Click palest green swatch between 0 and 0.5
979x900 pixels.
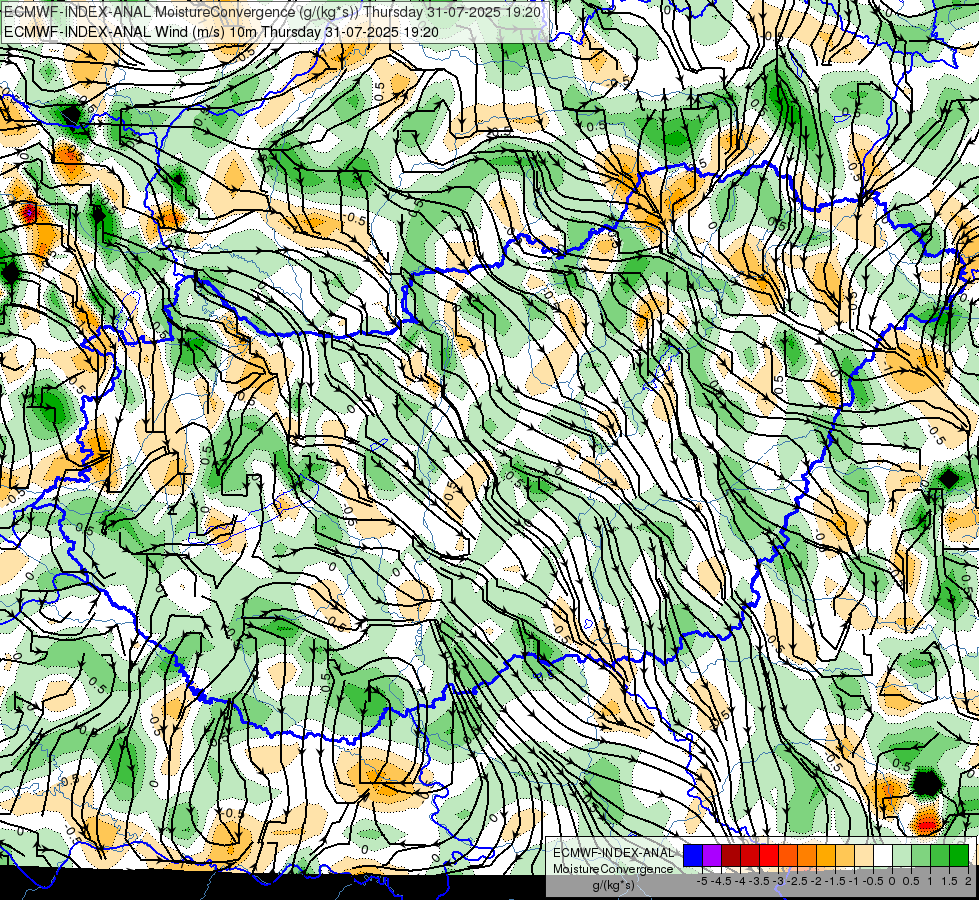[x=902, y=855]
